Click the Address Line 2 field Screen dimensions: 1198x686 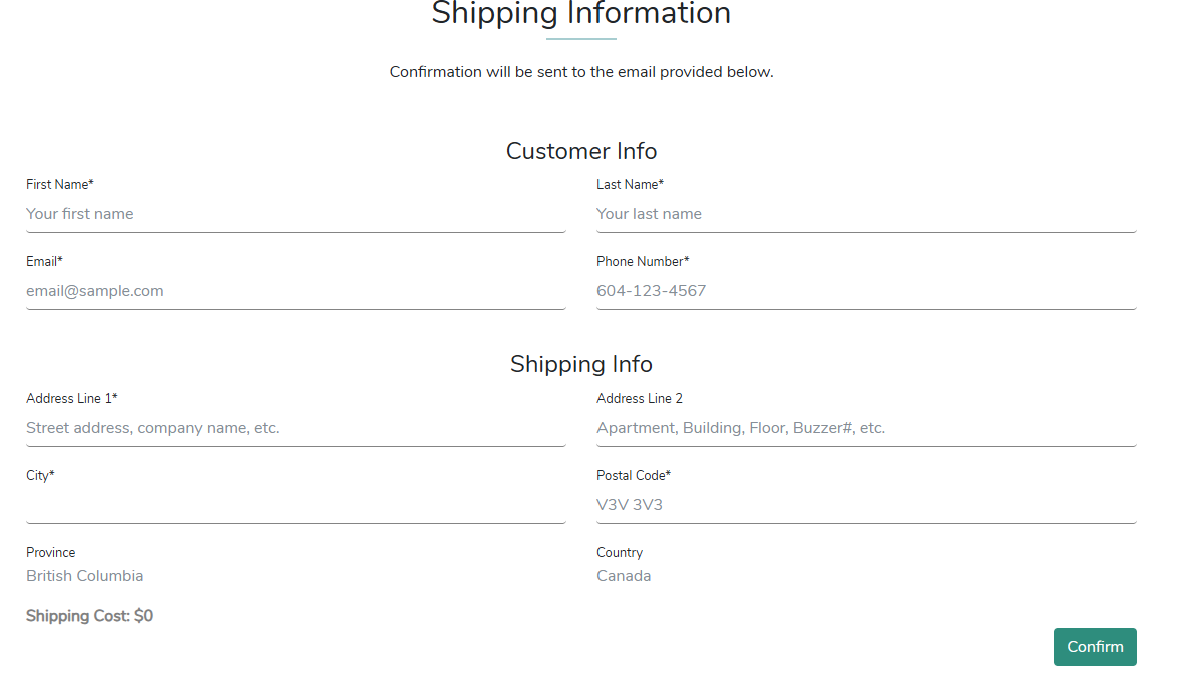click(866, 428)
